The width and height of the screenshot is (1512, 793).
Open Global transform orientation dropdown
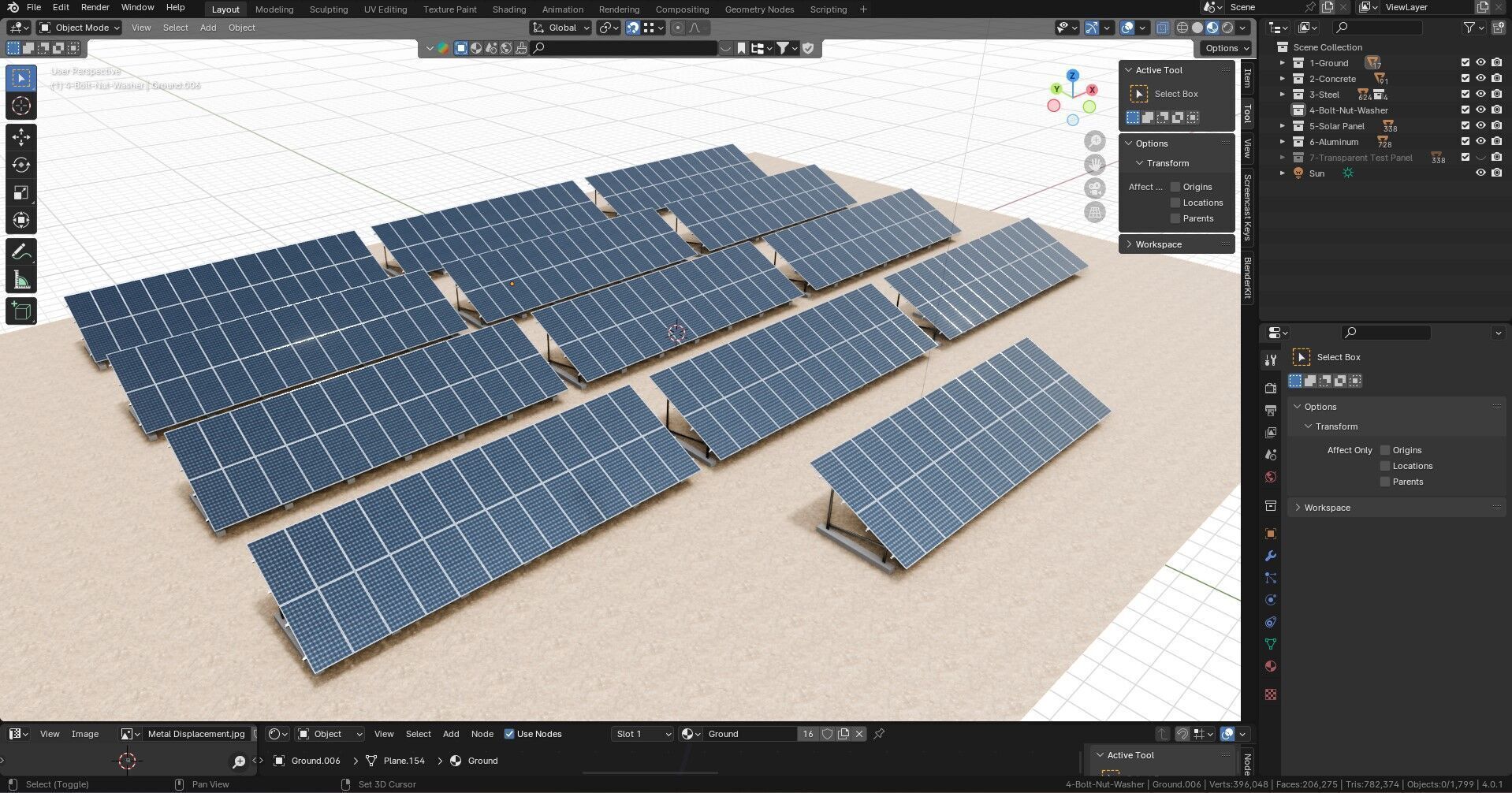click(x=561, y=28)
